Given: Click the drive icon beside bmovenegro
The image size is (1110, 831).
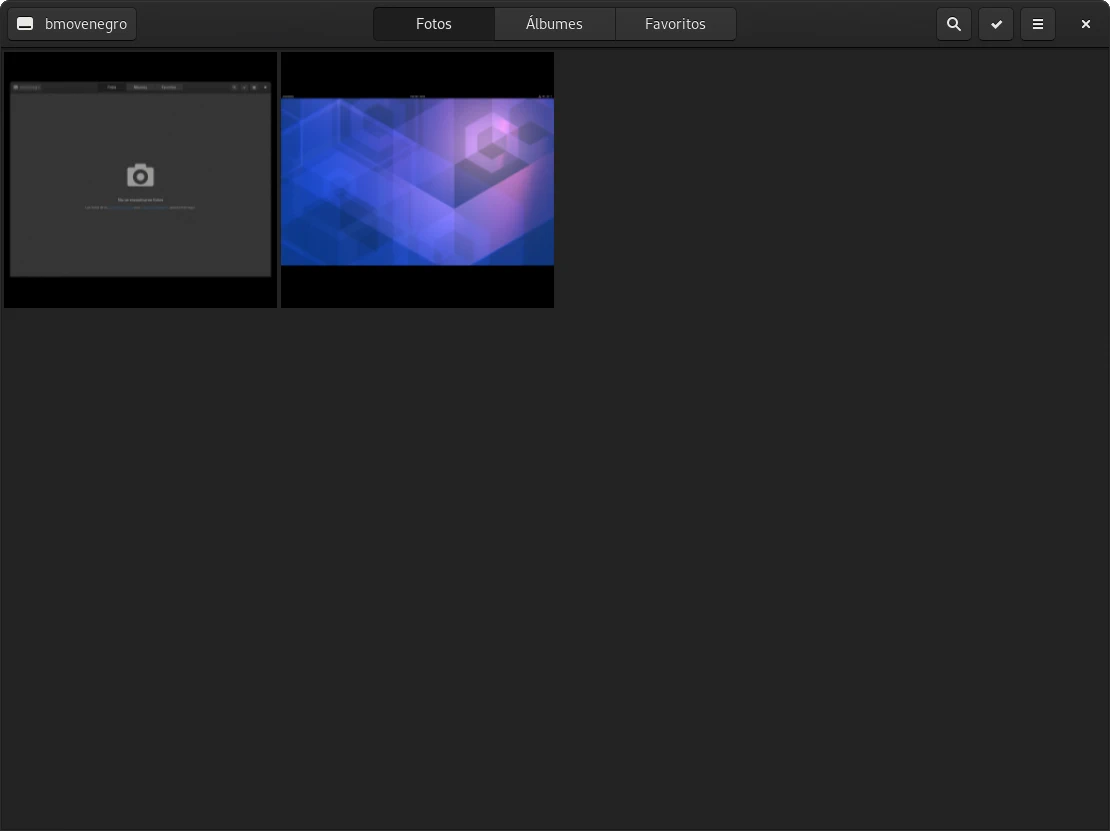Looking at the screenshot, I should point(25,24).
